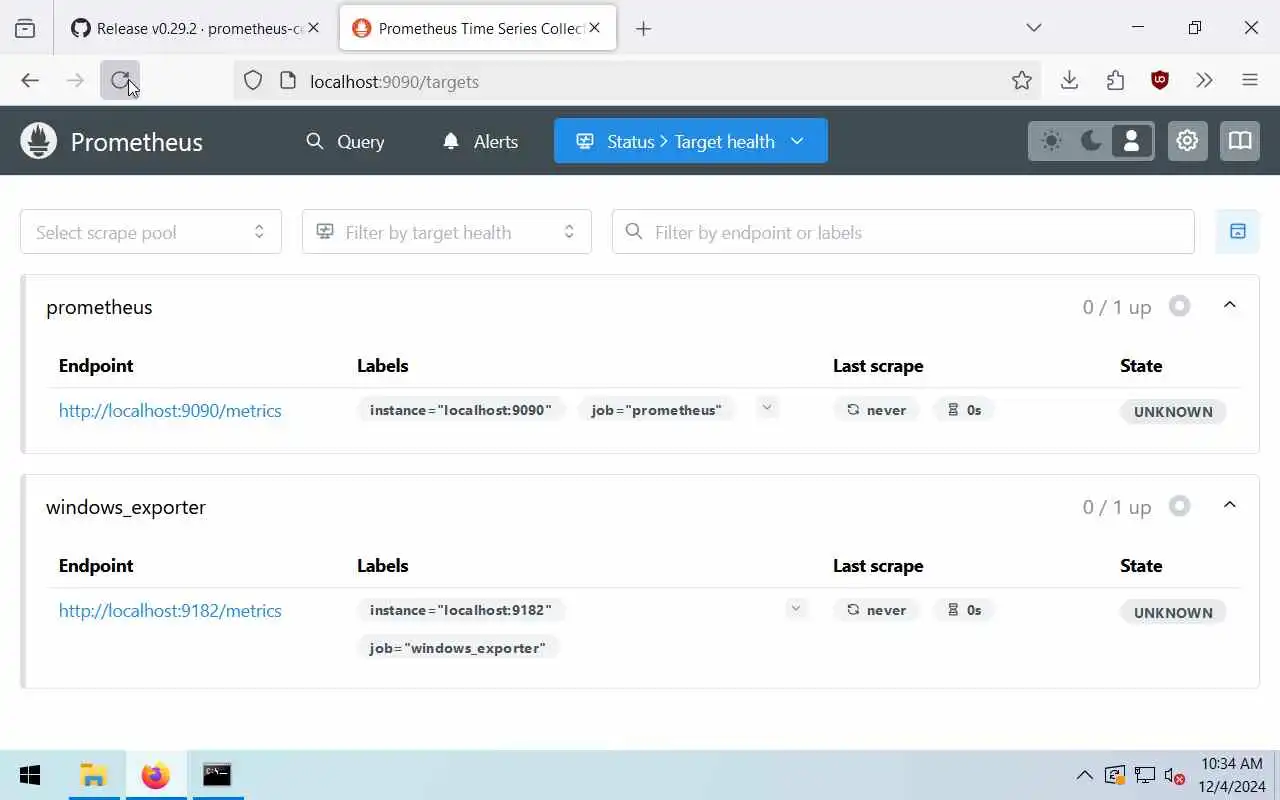Image resolution: width=1280 pixels, height=800 pixels.
Task: Open the Firefox downloads panel
Action: [1069, 81]
